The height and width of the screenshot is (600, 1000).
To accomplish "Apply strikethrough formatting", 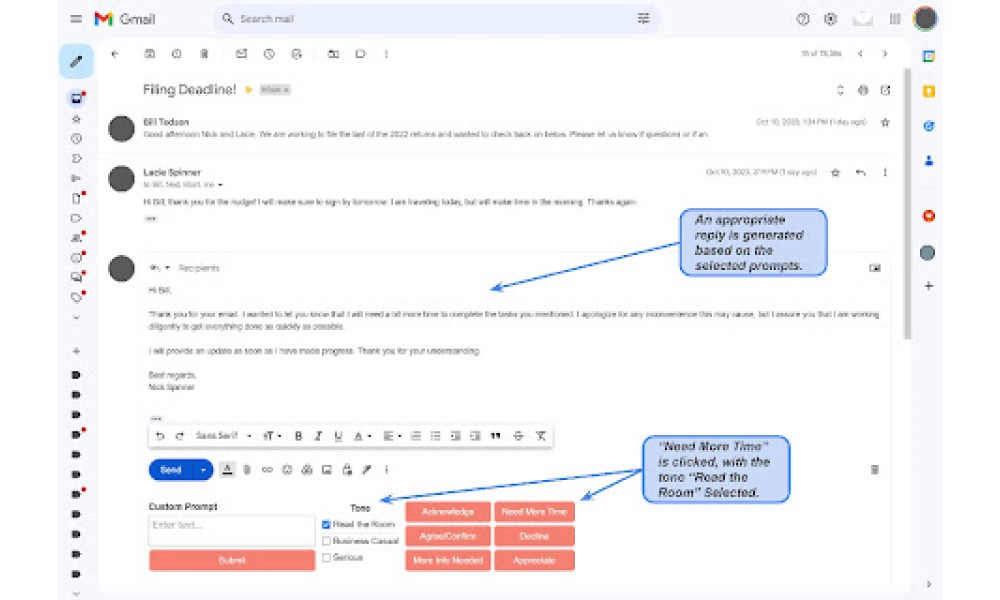I will 518,436.
